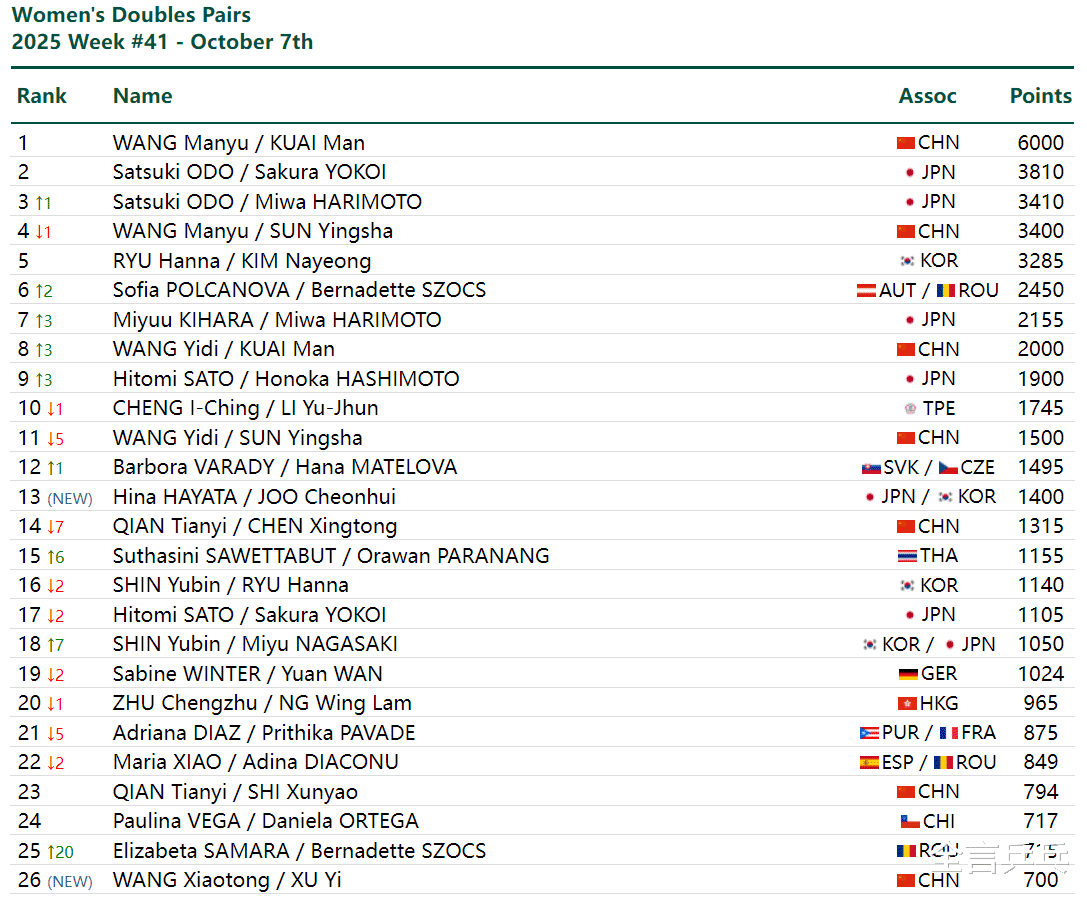The height and width of the screenshot is (898, 1087).
Task: Click the Czech flag next to CZE
Action: 948,468
